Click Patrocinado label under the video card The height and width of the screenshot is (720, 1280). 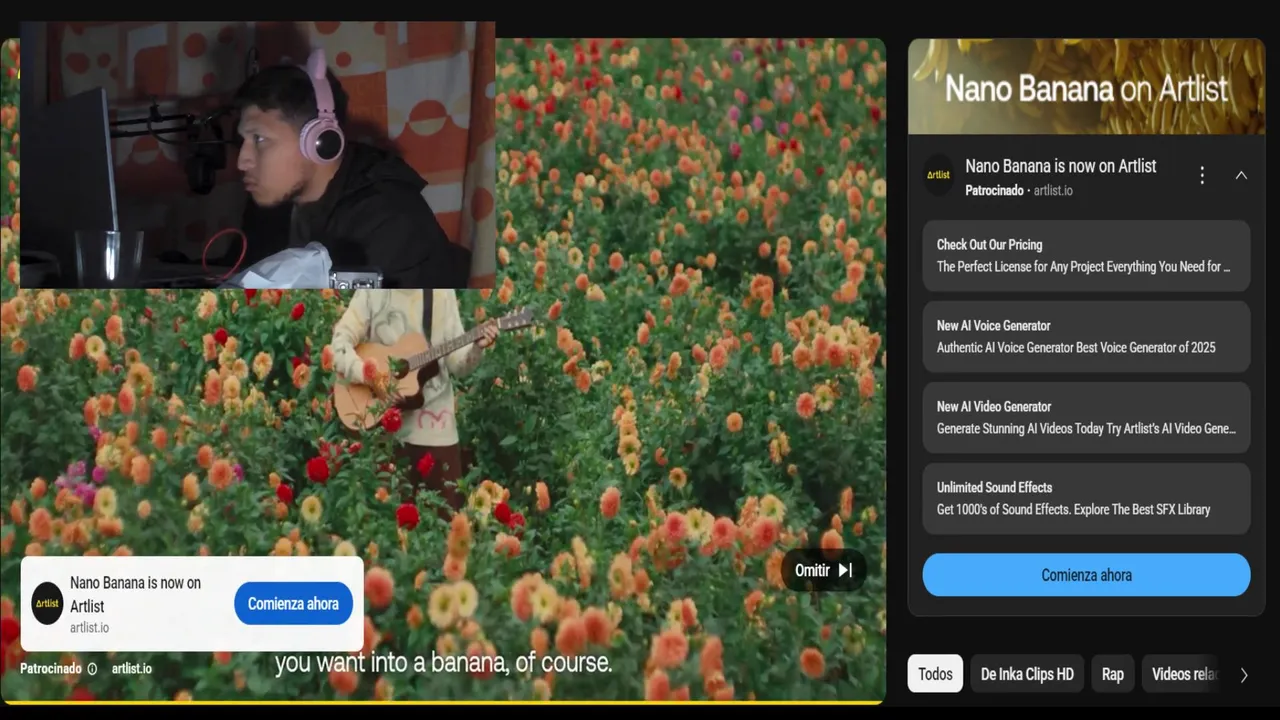(x=51, y=669)
